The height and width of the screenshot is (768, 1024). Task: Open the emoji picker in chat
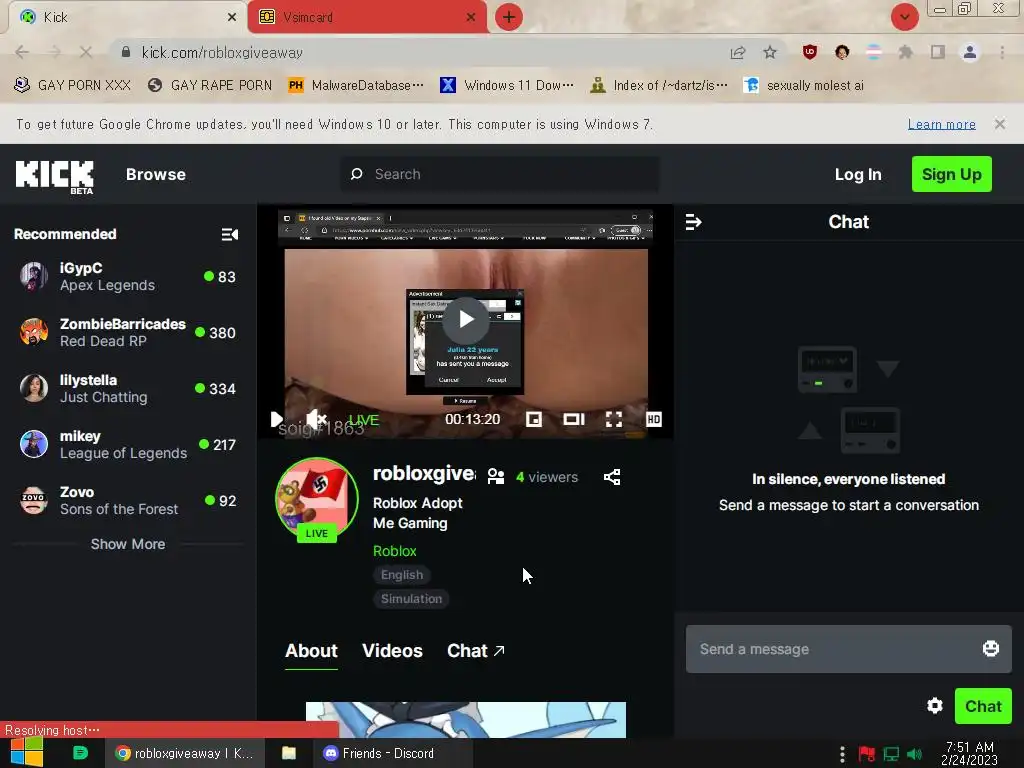(x=991, y=648)
